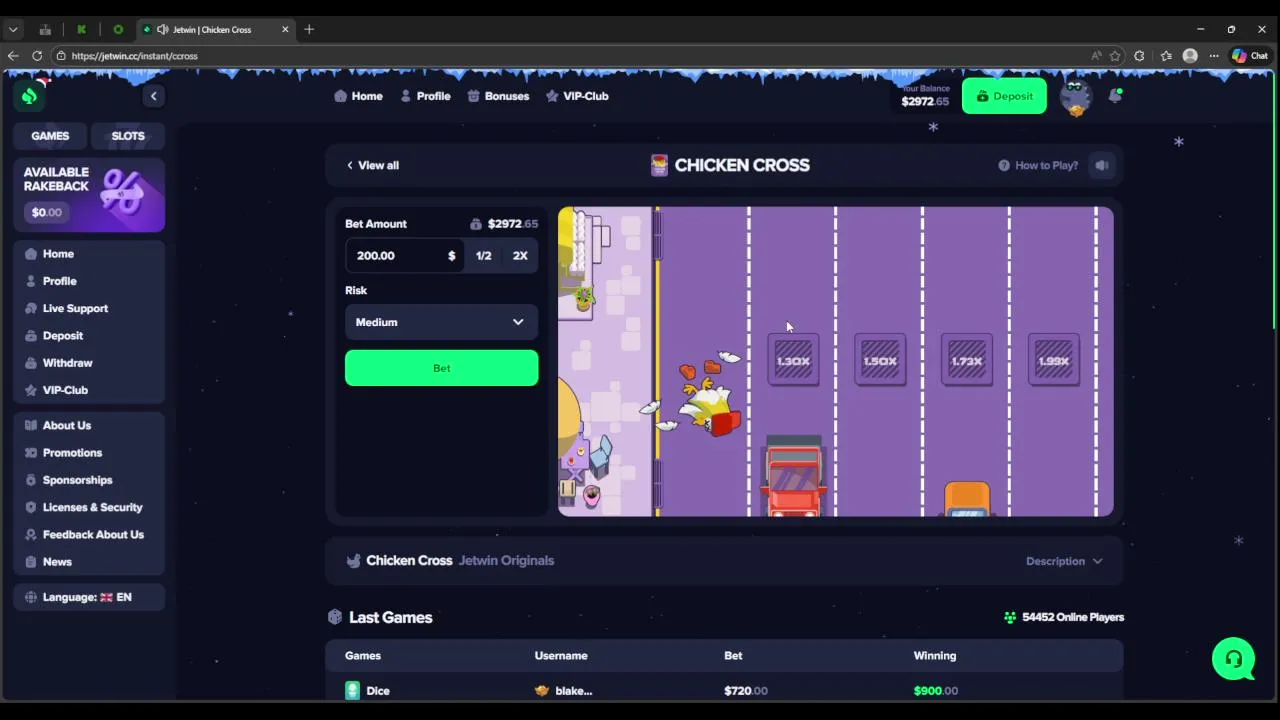Open Profile in the sidebar
Screen dimensions: 1280x720
point(89,281)
